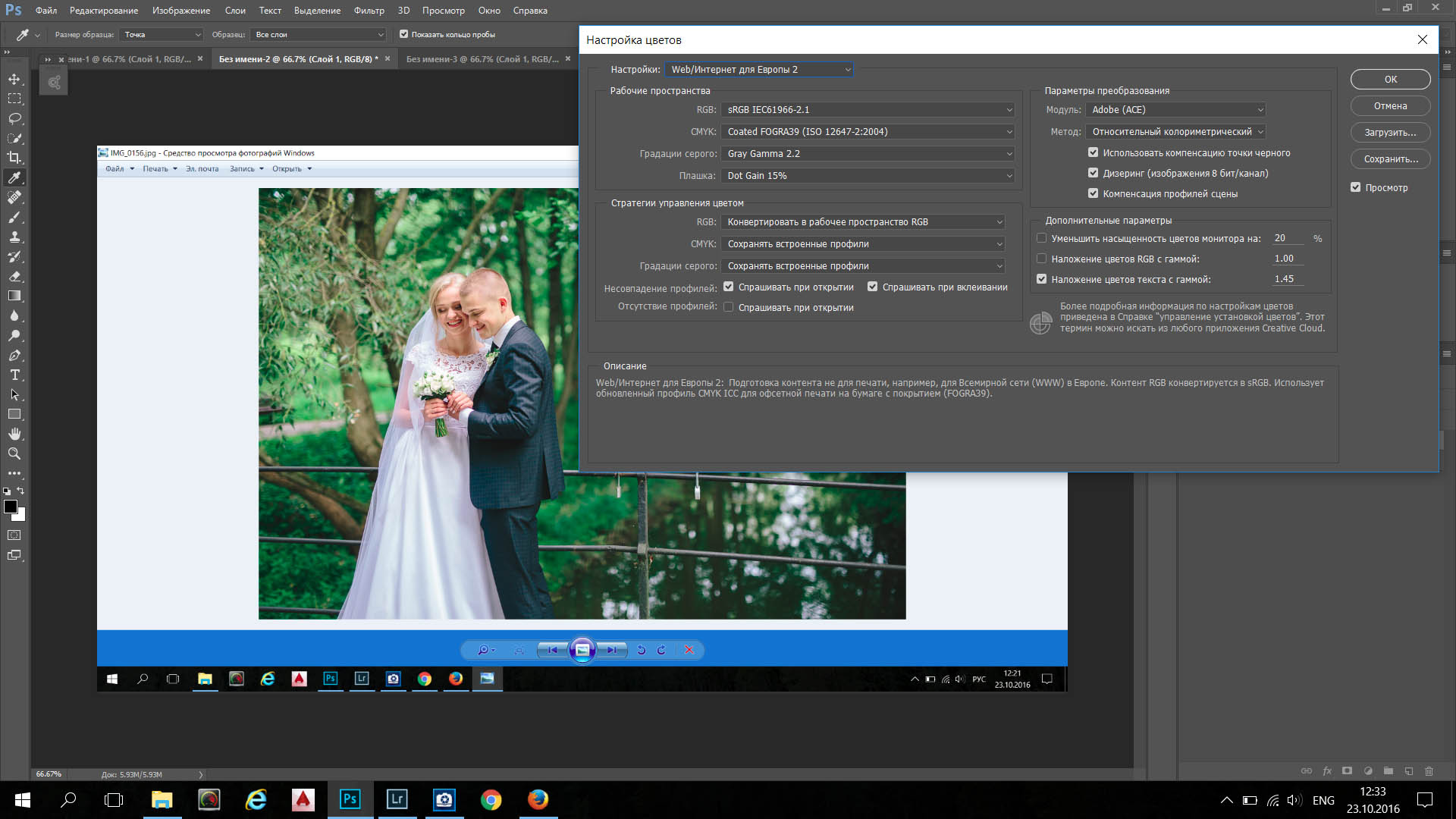This screenshot has width=1456, height=819.
Task: Select the Lasso tool
Action: 14,118
